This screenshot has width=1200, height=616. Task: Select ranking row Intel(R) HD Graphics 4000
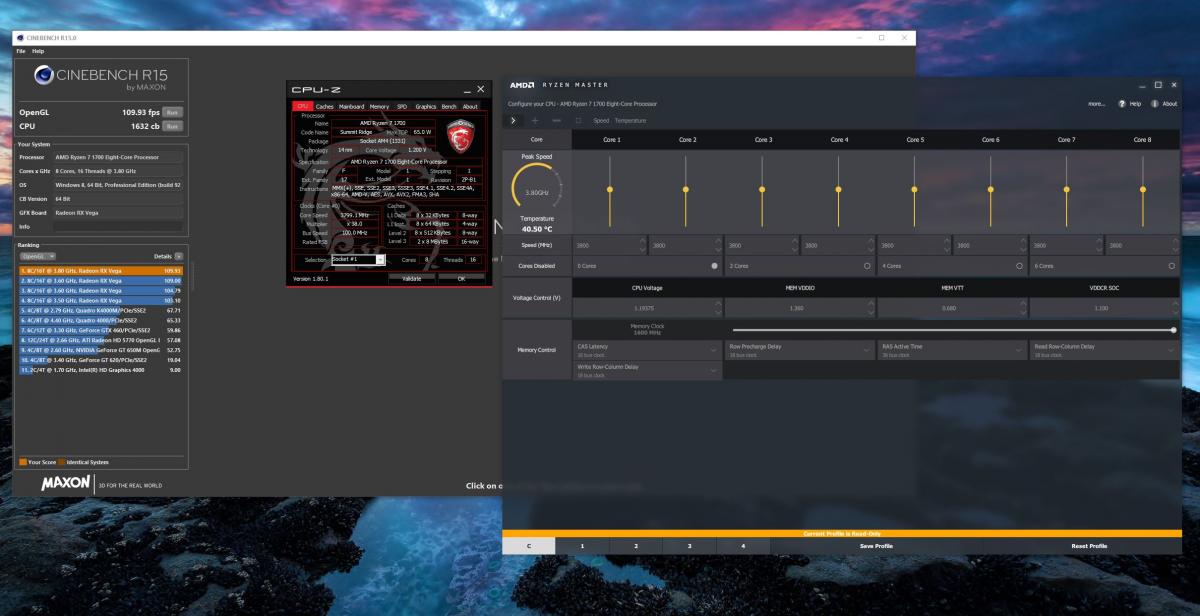[101, 370]
